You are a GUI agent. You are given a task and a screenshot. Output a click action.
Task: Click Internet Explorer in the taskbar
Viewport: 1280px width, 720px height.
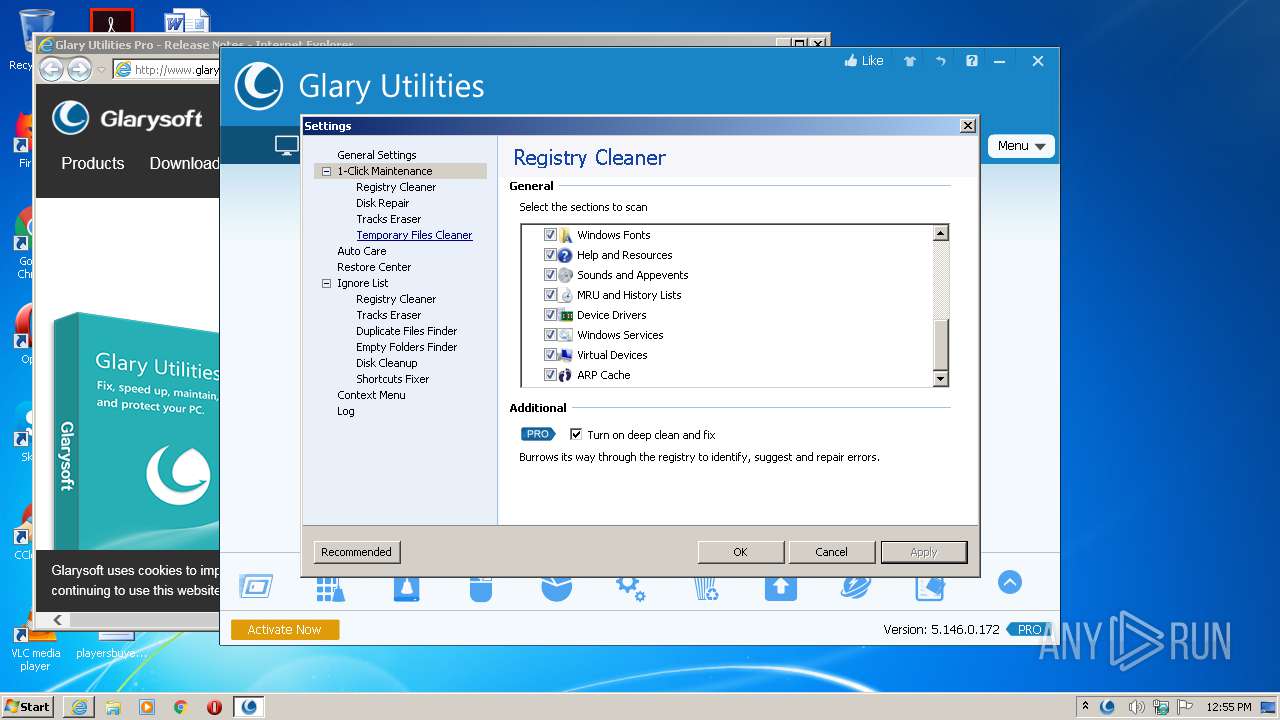tap(79, 706)
